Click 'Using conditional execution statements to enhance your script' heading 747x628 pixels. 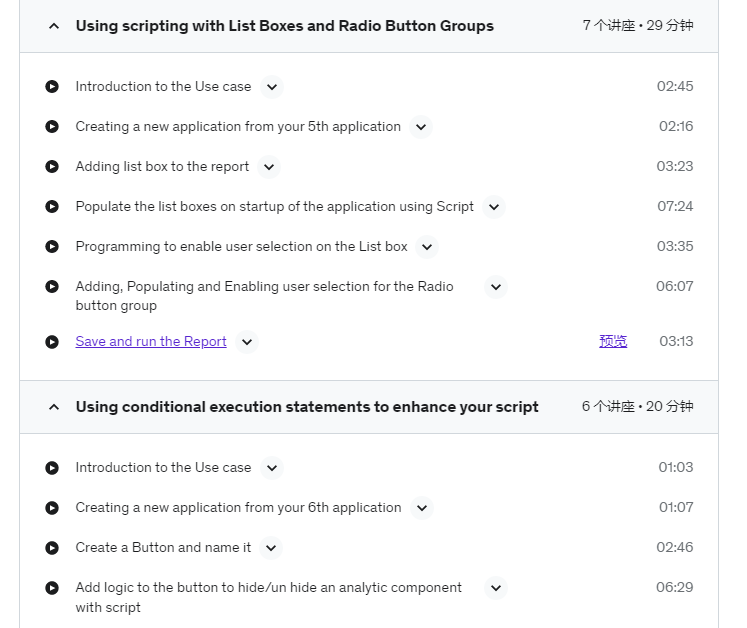(307, 407)
